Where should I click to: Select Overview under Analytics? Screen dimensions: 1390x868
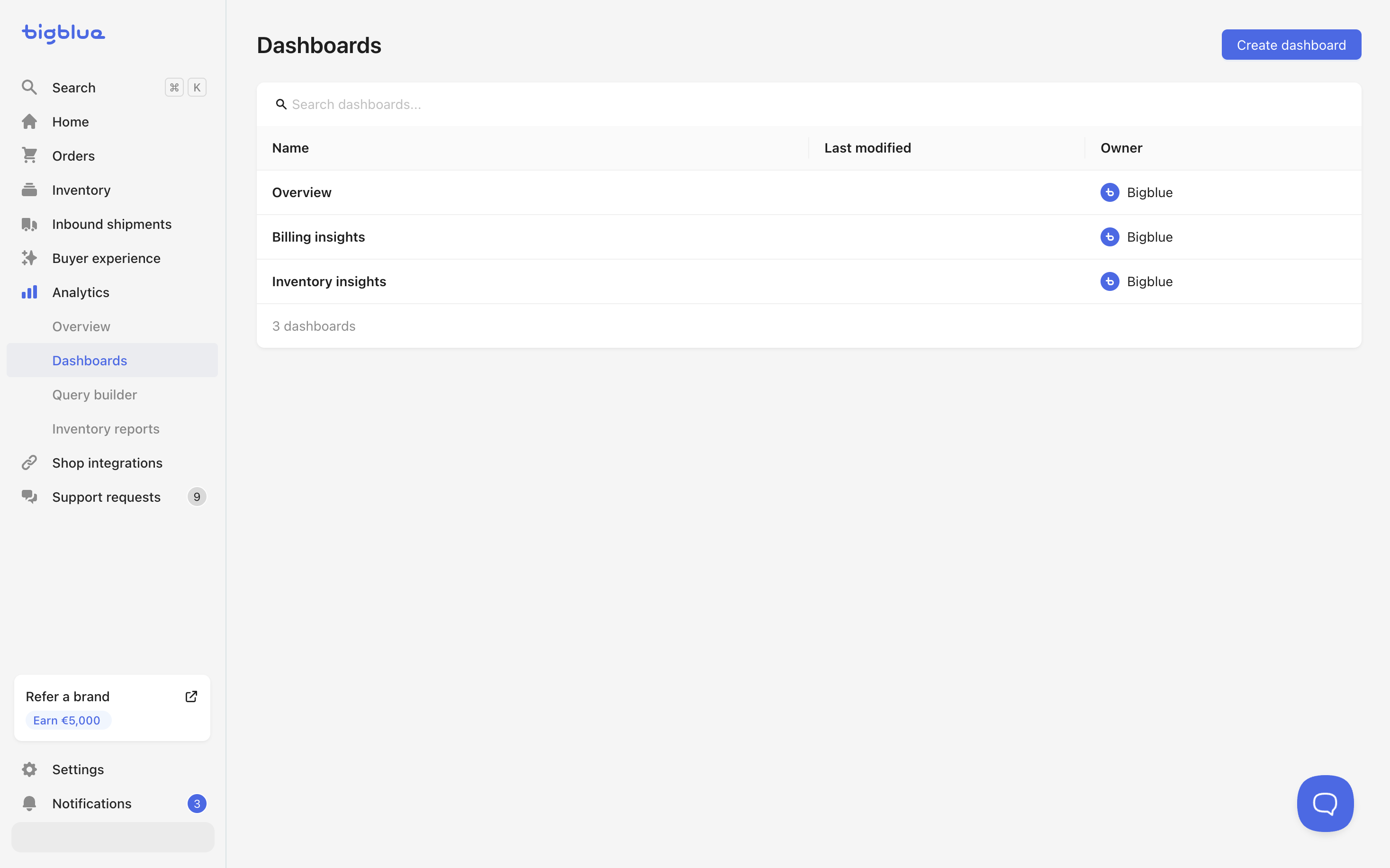112,326
